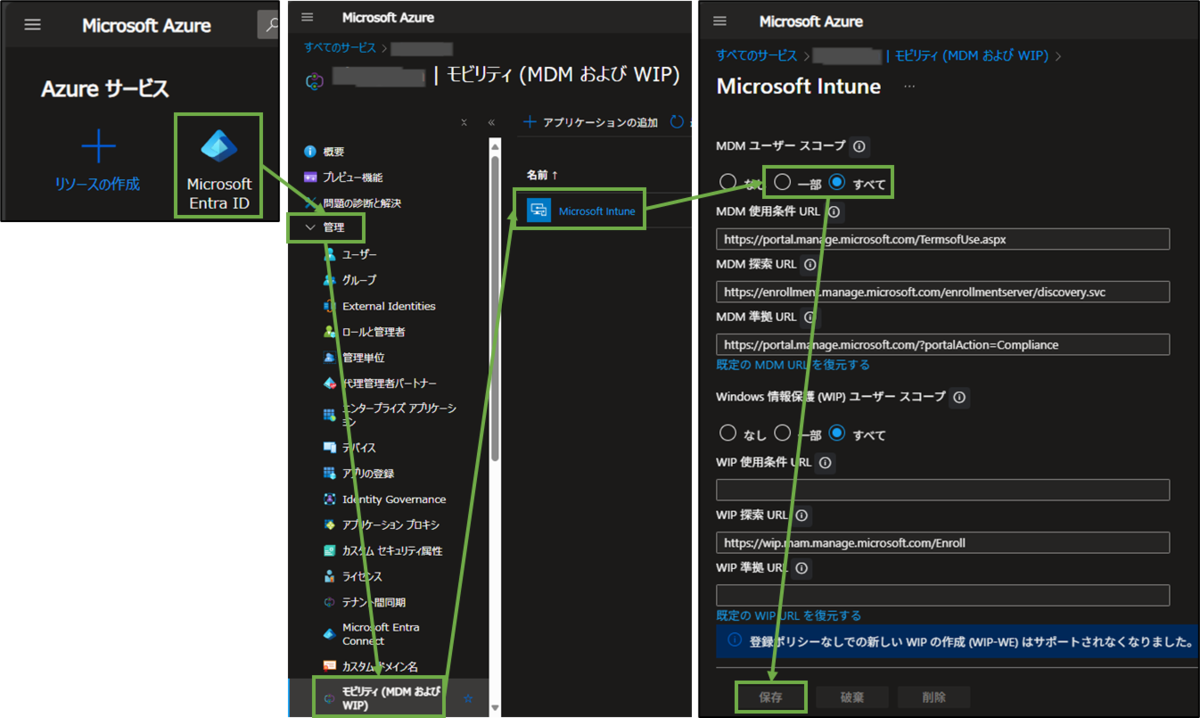Select 一部 for MDM ユーザー スコープ
The height and width of the screenshot is (718, 1200).
click(783, 182)
